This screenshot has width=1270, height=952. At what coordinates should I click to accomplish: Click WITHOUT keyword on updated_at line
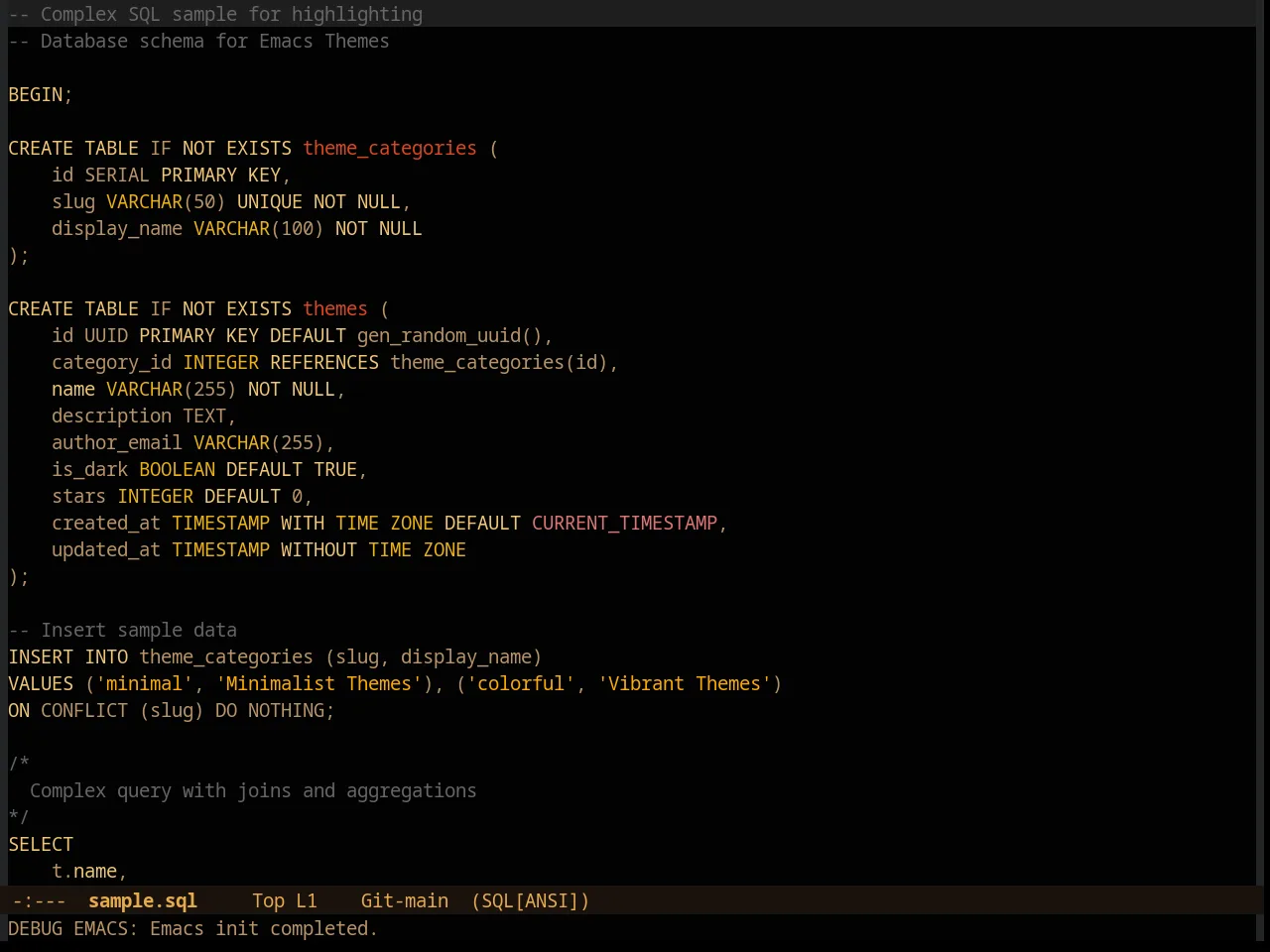[318, 549]
